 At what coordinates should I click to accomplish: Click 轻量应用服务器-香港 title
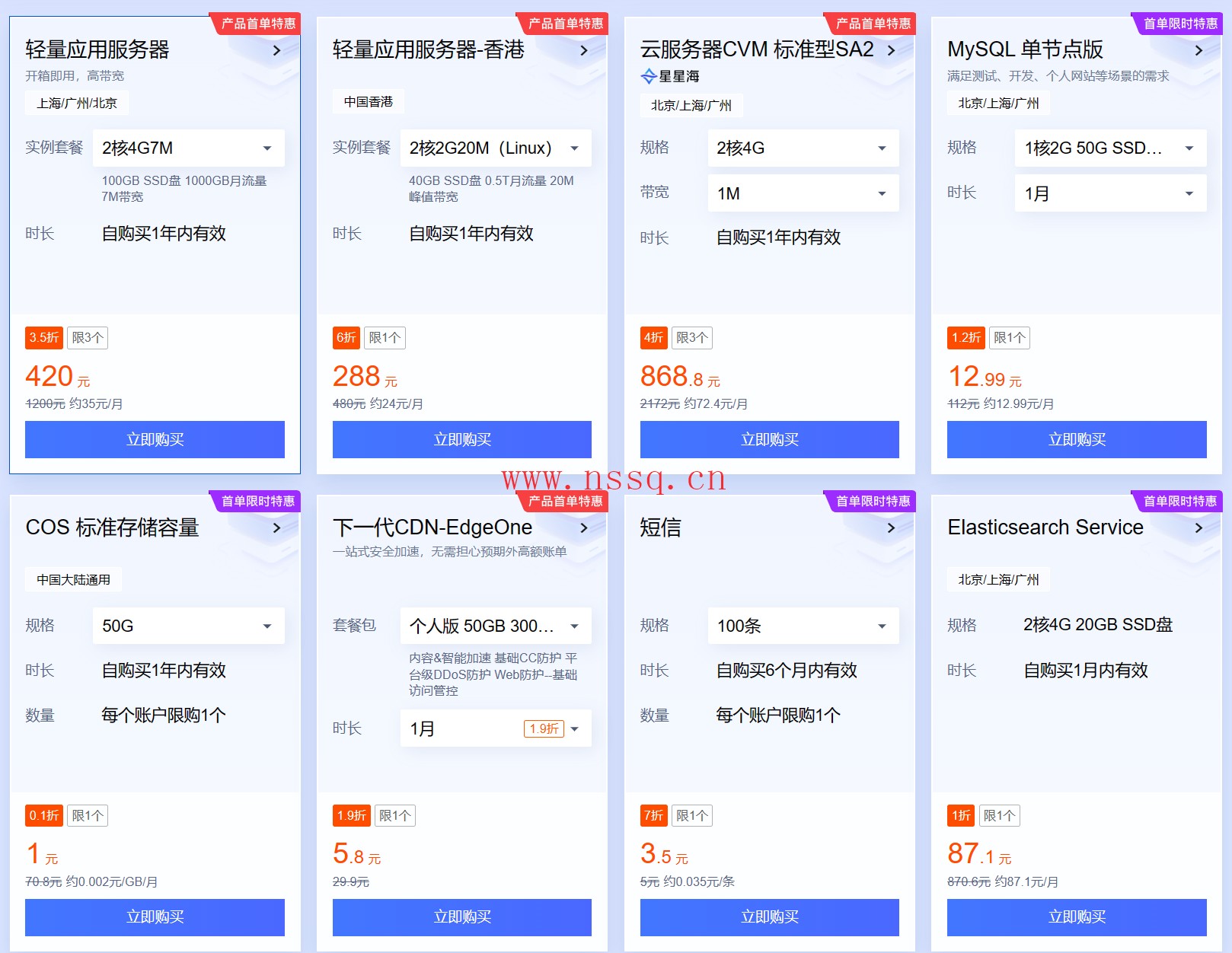pos(429,49)
